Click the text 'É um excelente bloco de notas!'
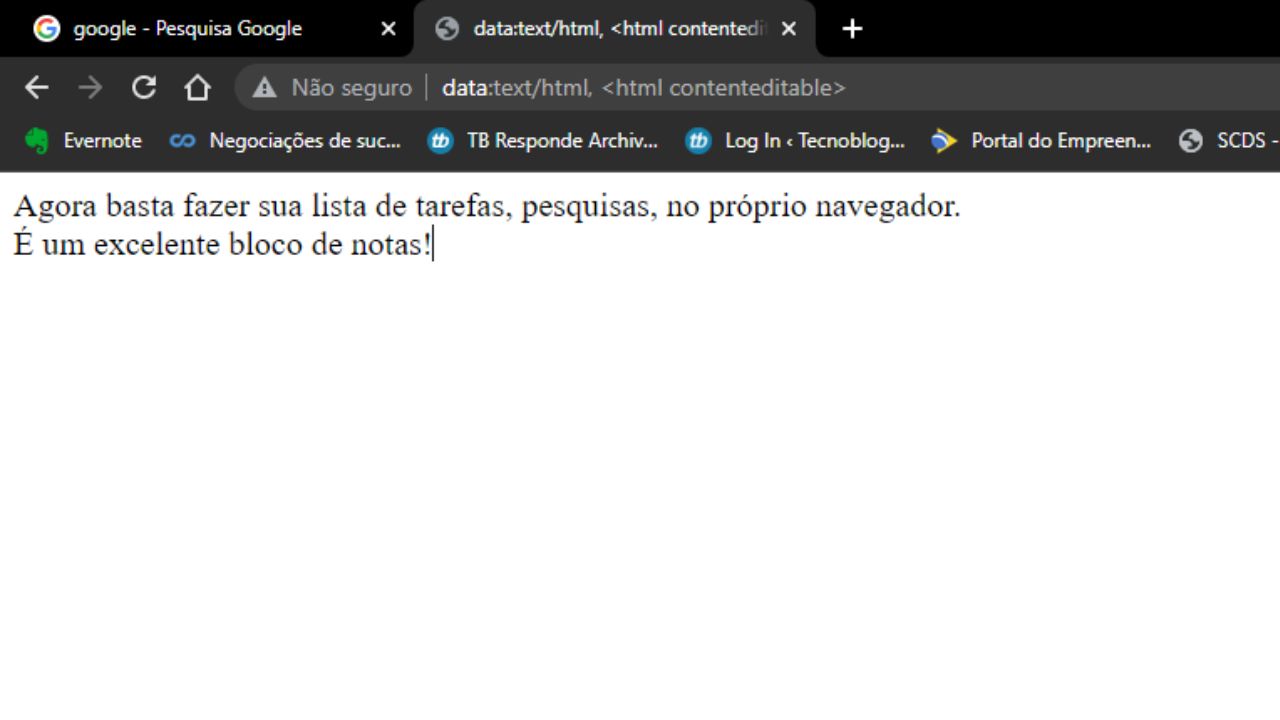This screenshot has height=720, width=1280. pyautogui.click(x=222, y=244)
